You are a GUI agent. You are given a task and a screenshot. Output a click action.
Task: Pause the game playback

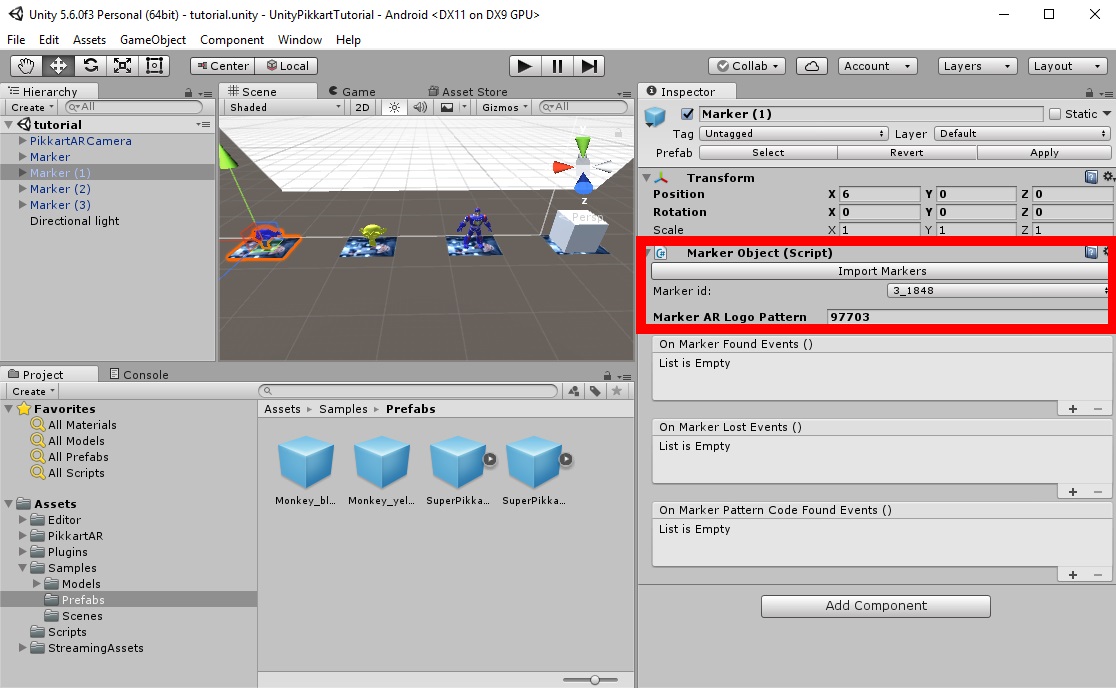pyautogui.click(x=557, y=66)
